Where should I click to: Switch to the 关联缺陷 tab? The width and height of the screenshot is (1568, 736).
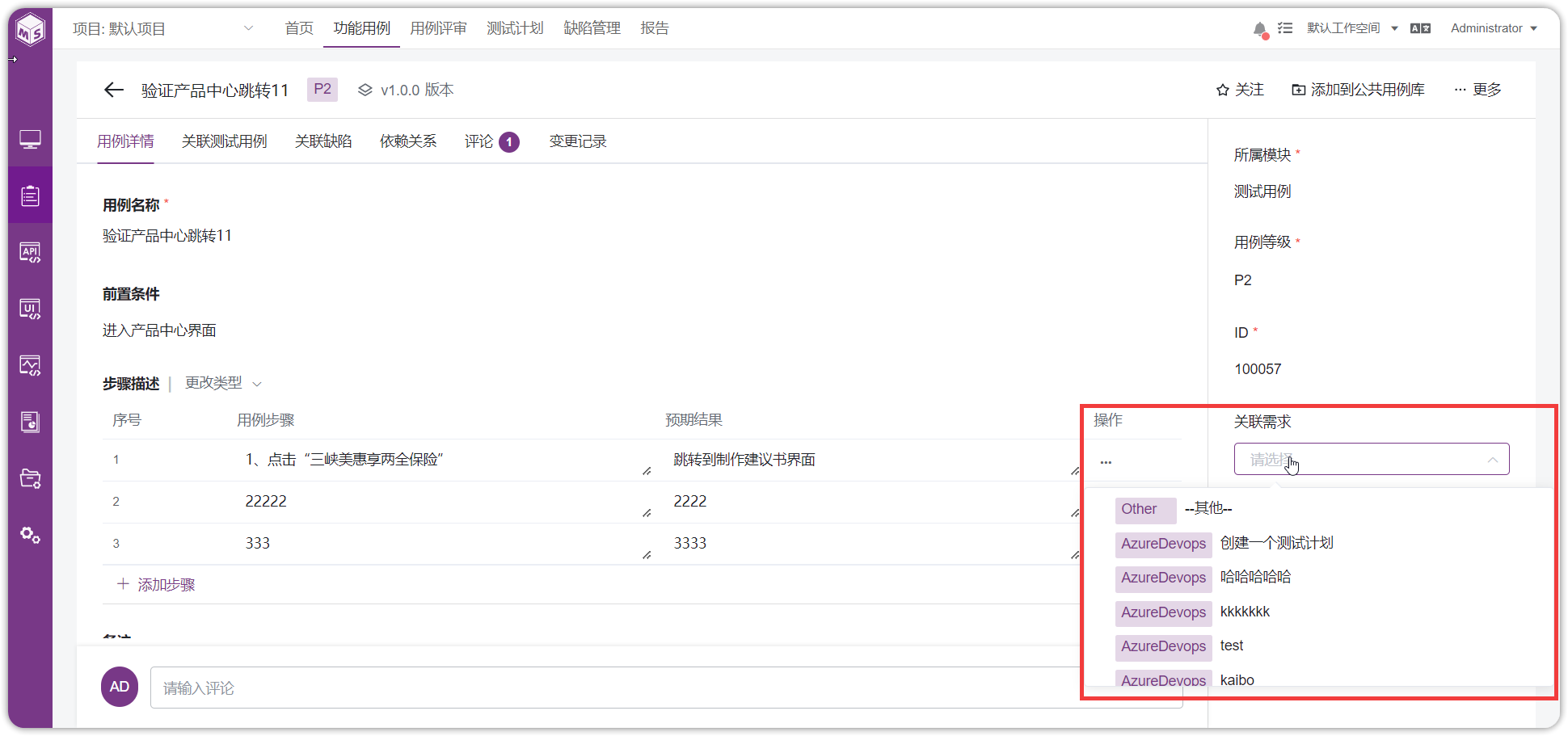click(323, 141)
